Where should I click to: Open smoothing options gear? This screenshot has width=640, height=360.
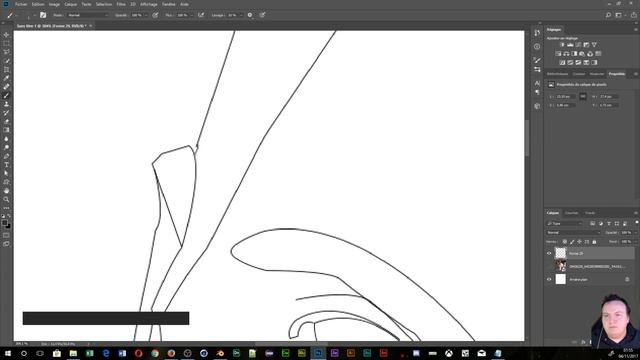point(250,15)
